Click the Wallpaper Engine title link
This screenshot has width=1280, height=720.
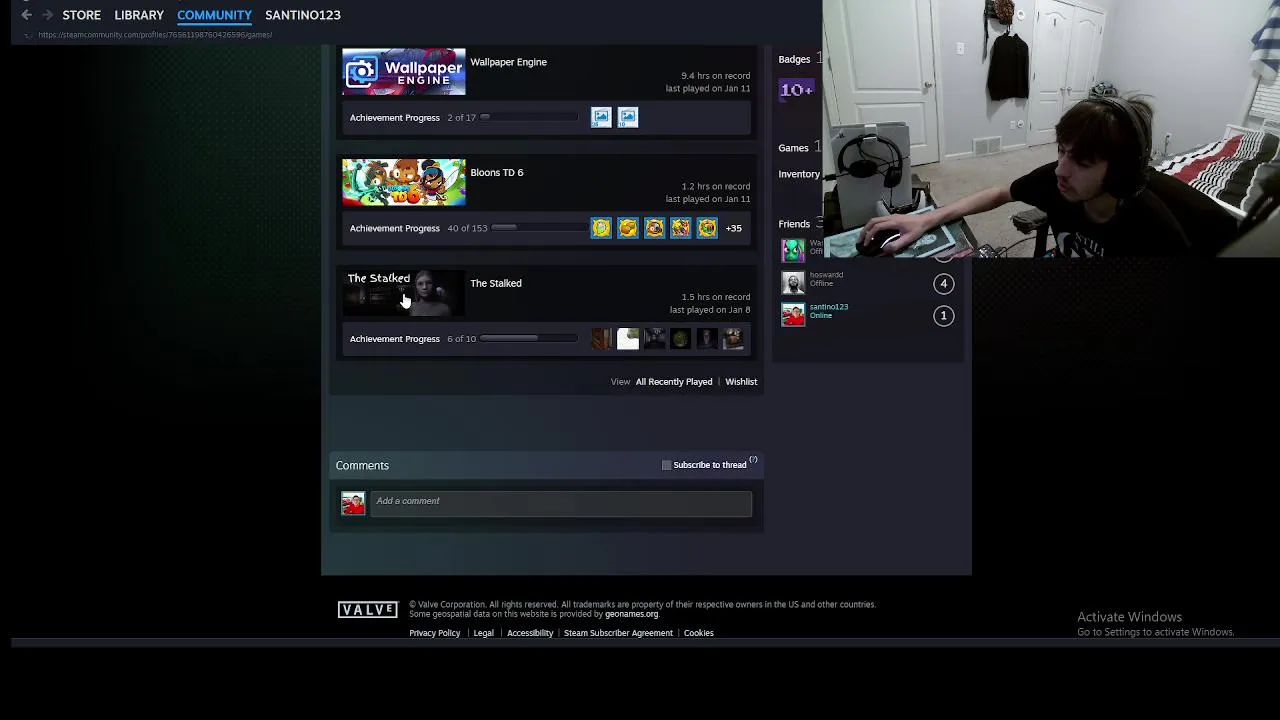(x=508, y=62)
